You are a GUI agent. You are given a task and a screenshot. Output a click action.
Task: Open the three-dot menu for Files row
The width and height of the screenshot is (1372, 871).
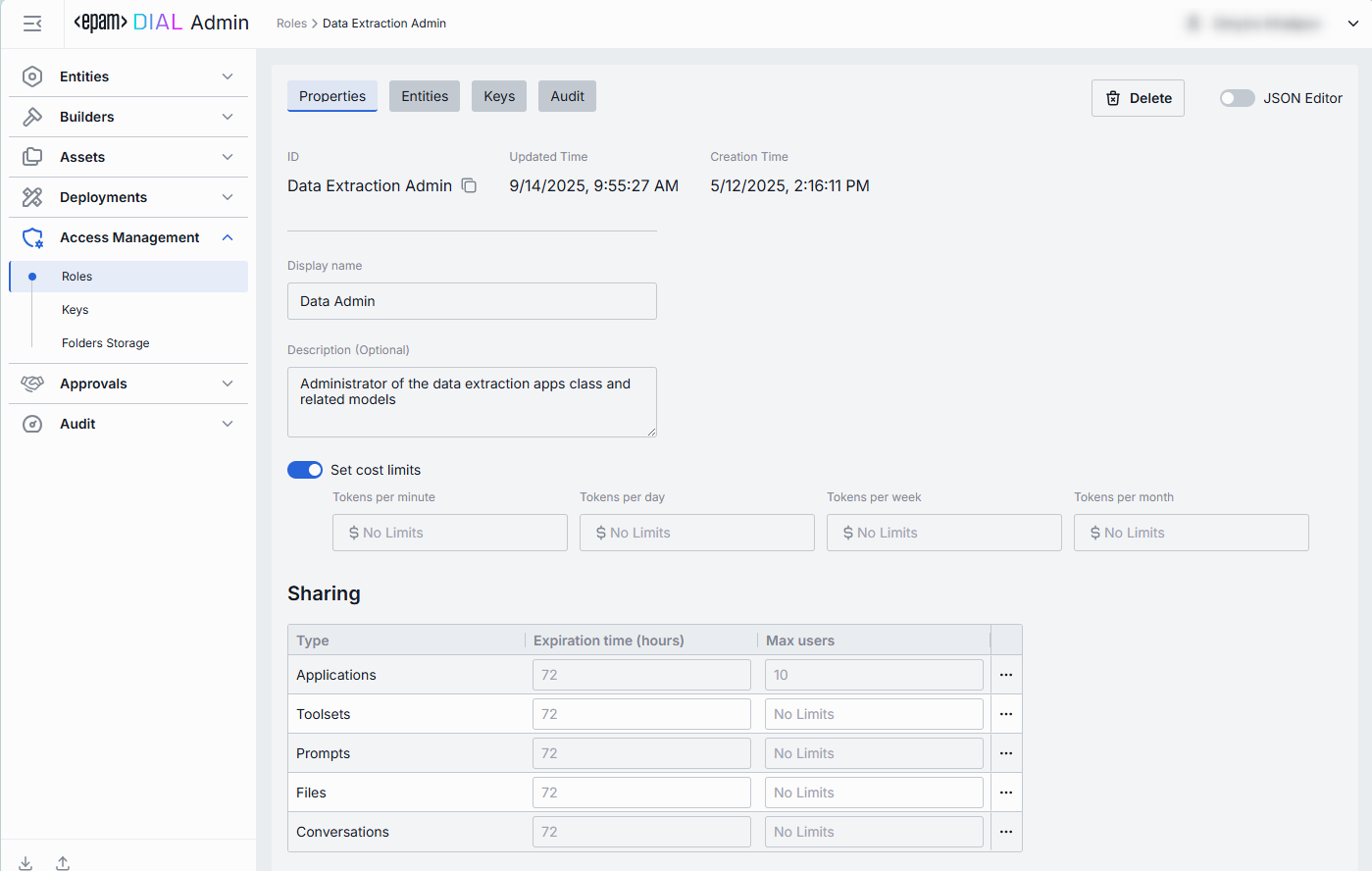[1005, 793]
